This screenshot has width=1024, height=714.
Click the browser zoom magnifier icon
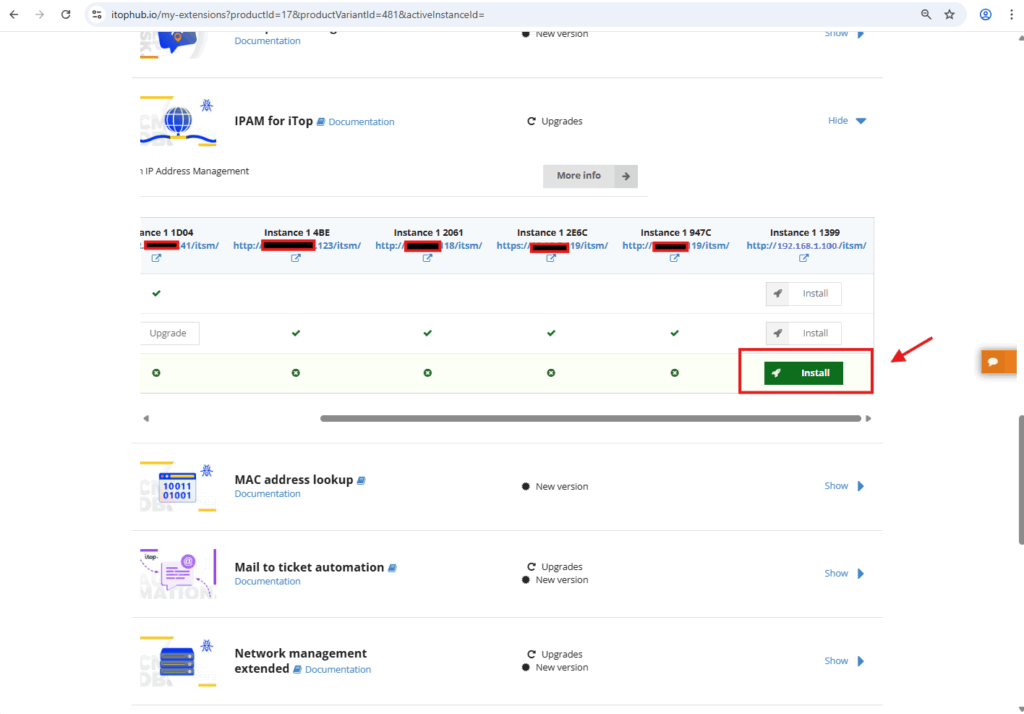pyautogui.click(x=926, y=15)
